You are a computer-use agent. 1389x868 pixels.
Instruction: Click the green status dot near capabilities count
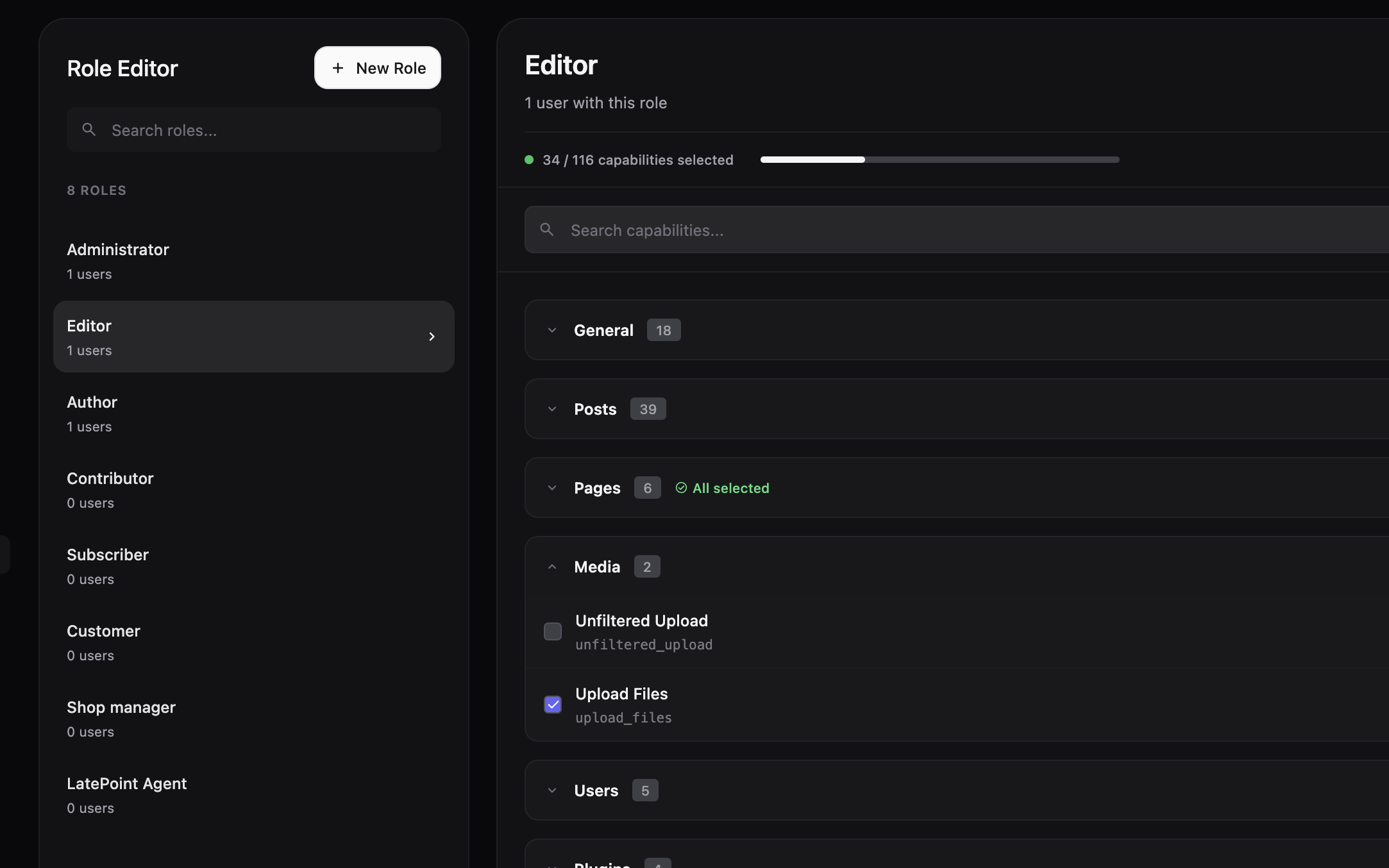click(x=529, y=160)
